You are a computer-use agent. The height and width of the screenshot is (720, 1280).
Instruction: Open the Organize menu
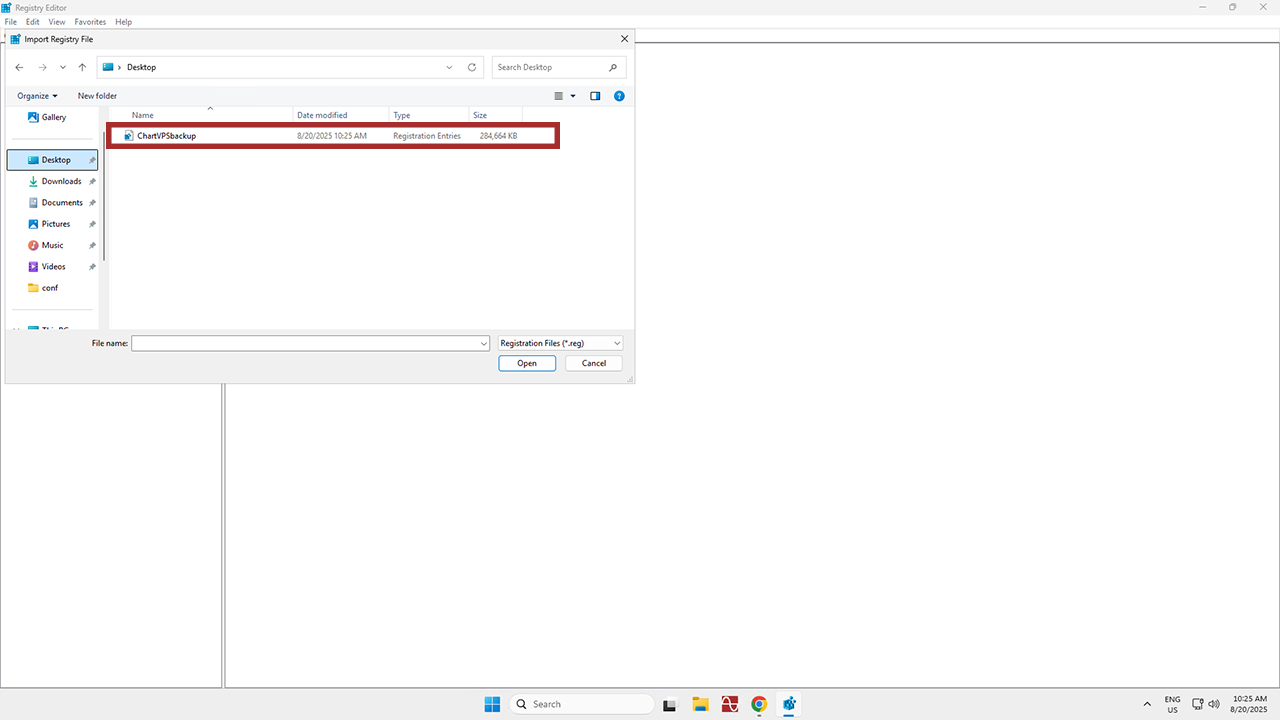(x=37, y=96)
